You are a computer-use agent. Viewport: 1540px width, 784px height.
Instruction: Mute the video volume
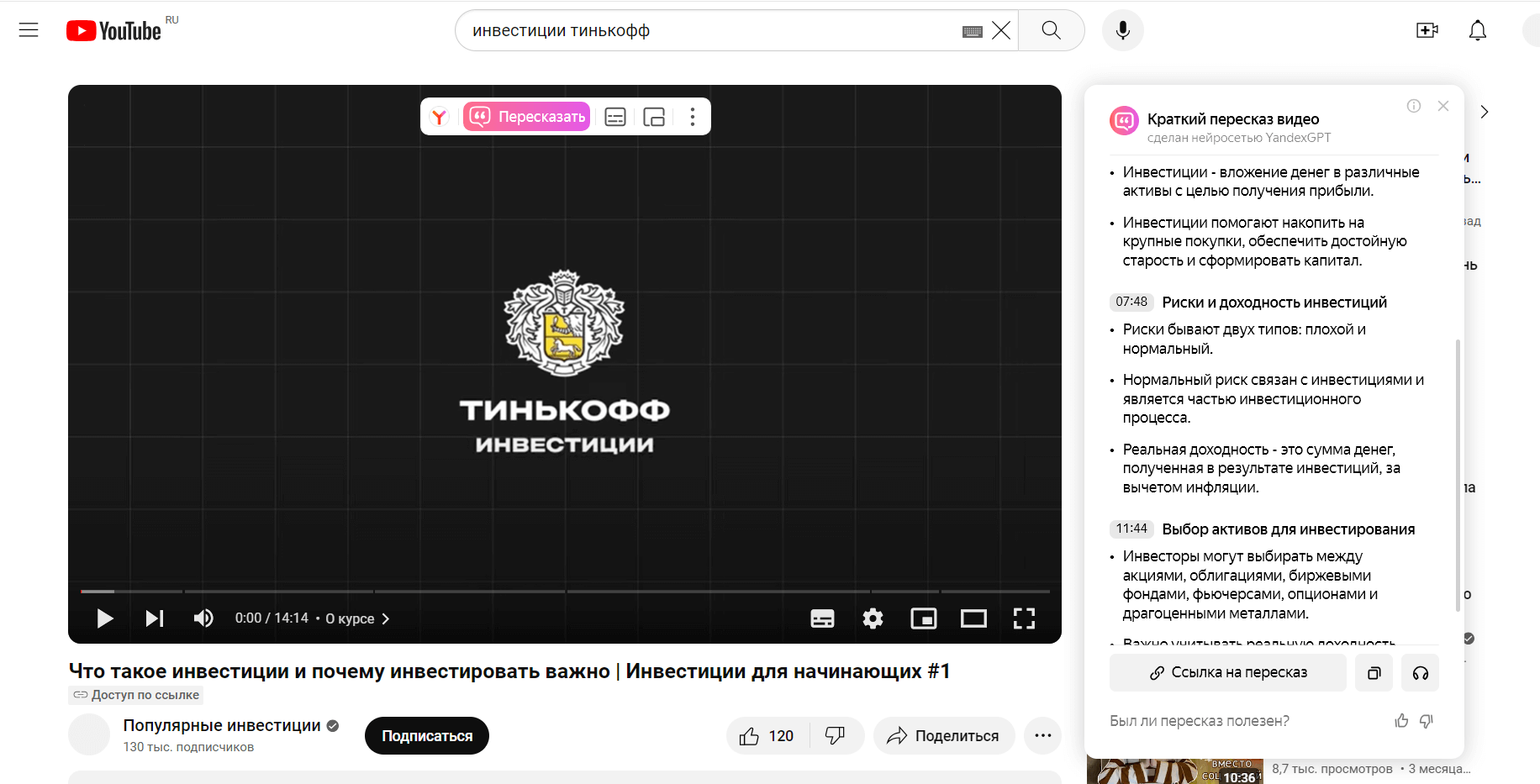tap(203, 618)
